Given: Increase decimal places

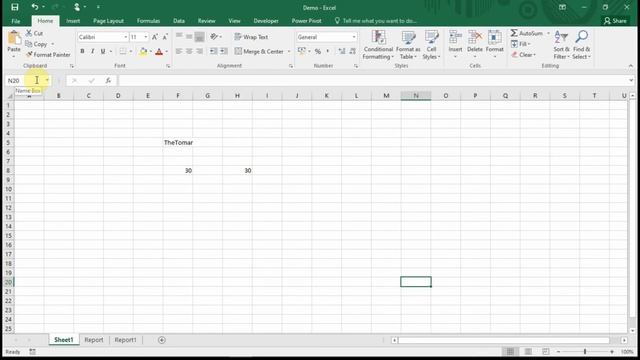Looking at the screenshot, I should coord(342,51).
